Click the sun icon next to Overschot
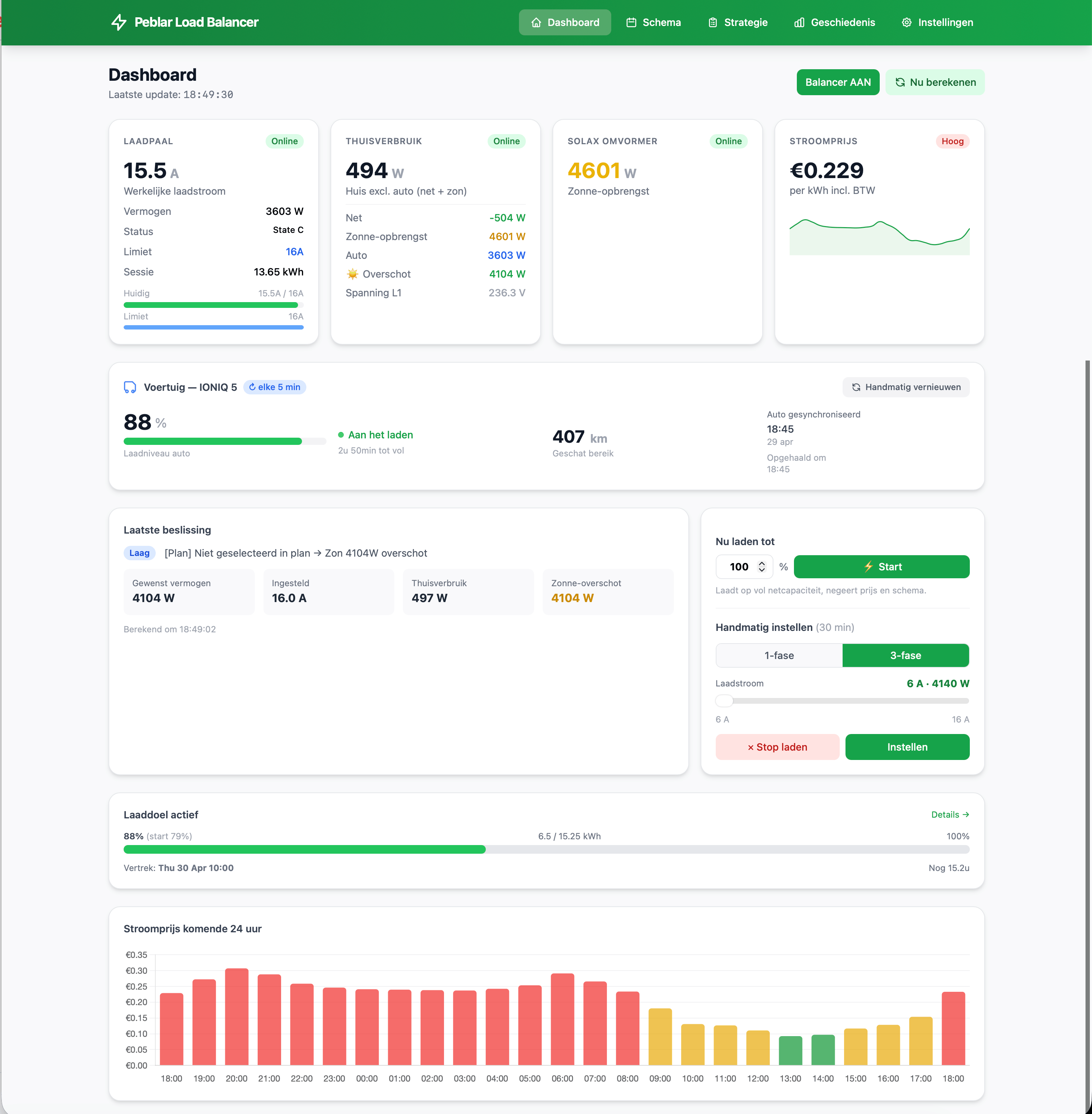1092x1114 pixels. click(x=352, y=274)
